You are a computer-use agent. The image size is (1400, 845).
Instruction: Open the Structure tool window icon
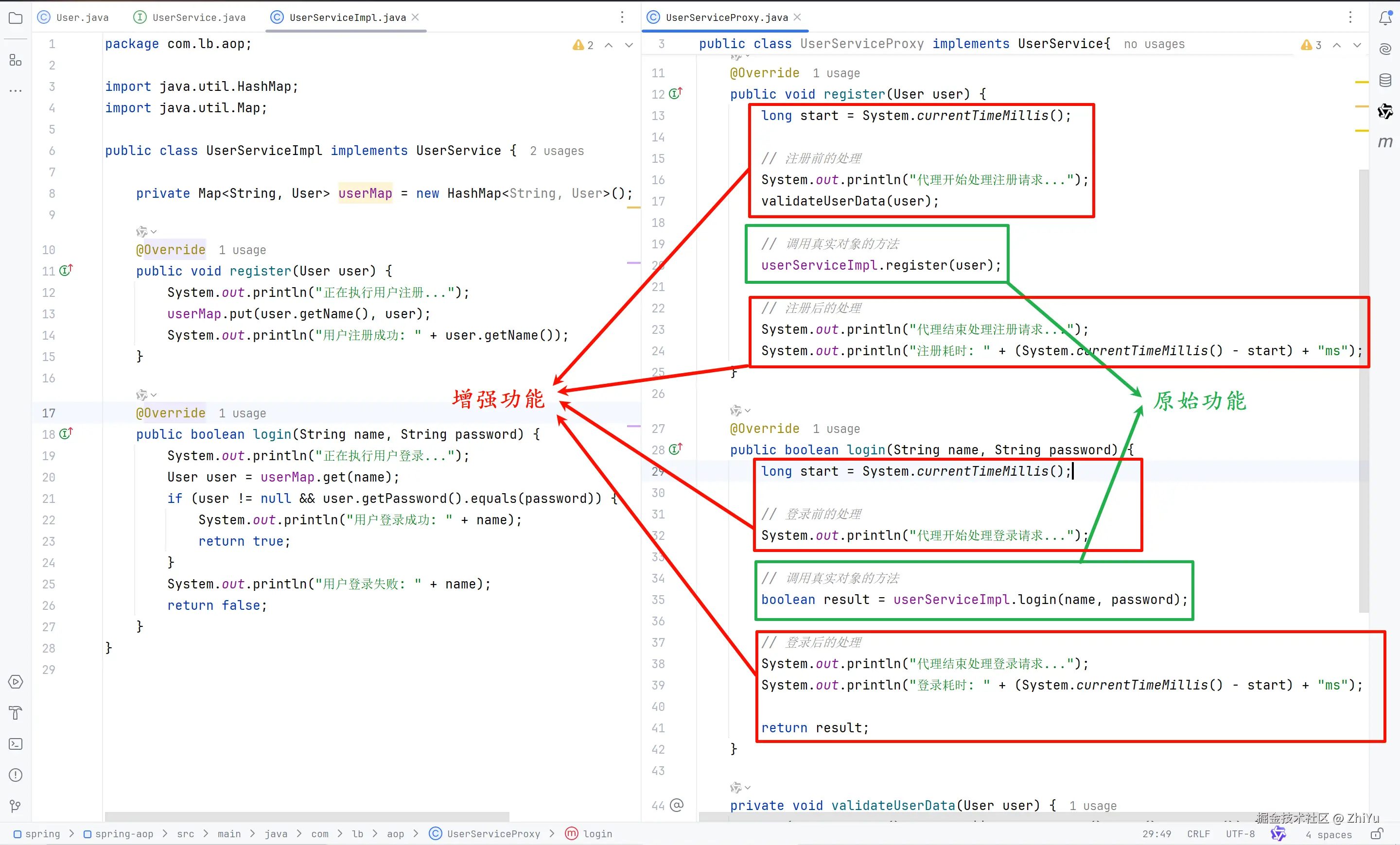click(16, 60)
